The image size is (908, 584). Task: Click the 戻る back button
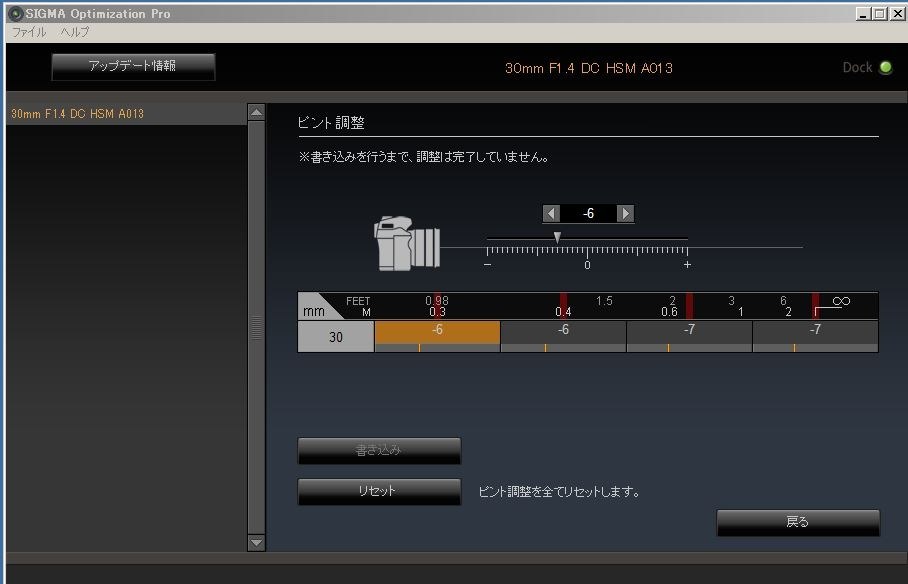798,523
